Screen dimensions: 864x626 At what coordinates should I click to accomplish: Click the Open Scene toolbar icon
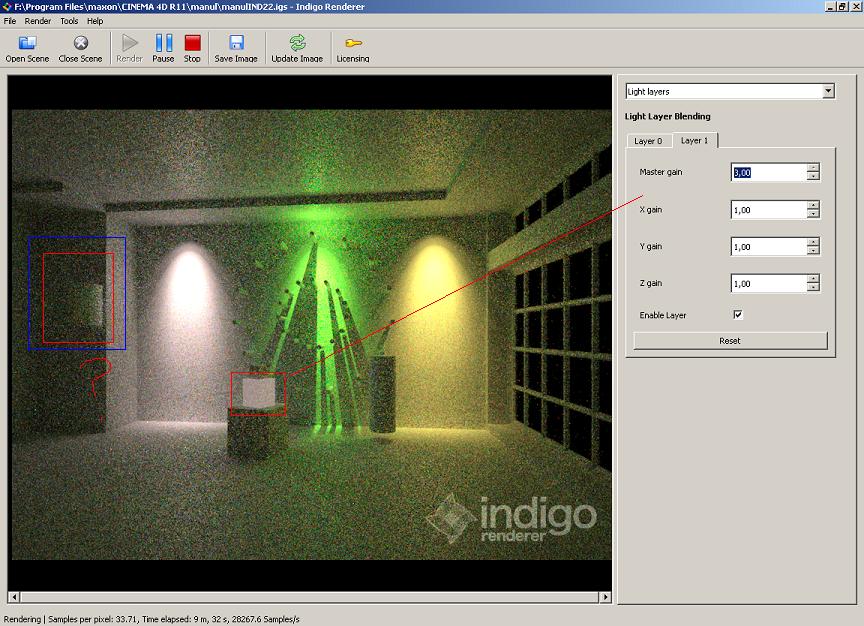point(27,43)
